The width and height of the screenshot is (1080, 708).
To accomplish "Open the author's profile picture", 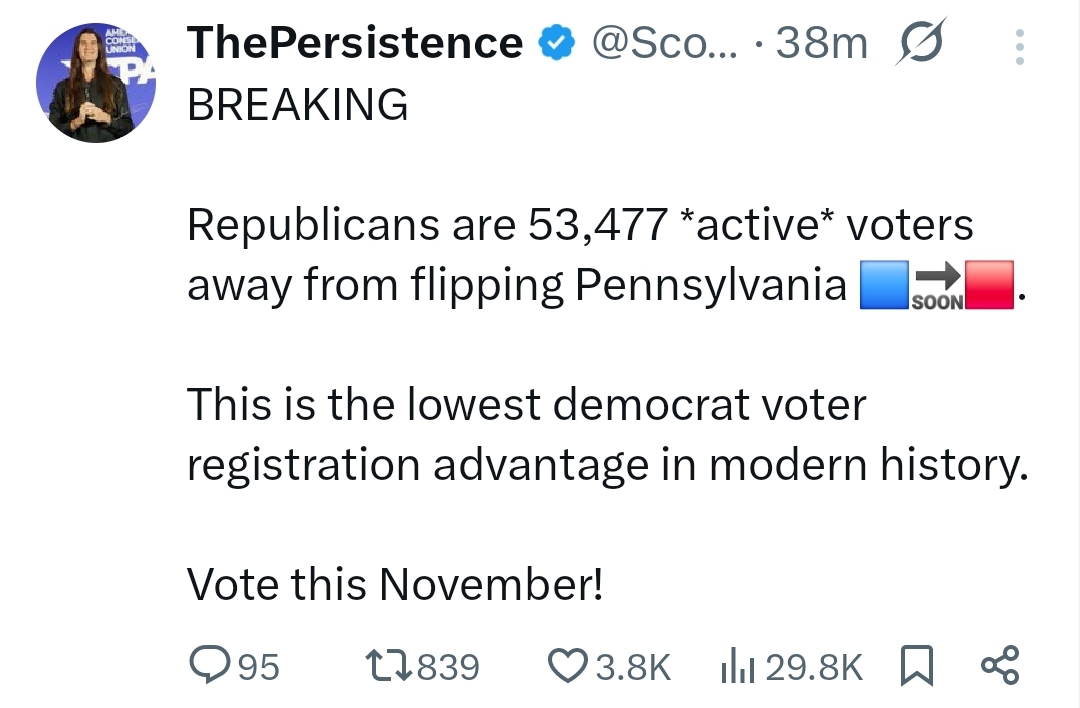I will (96, 83).
